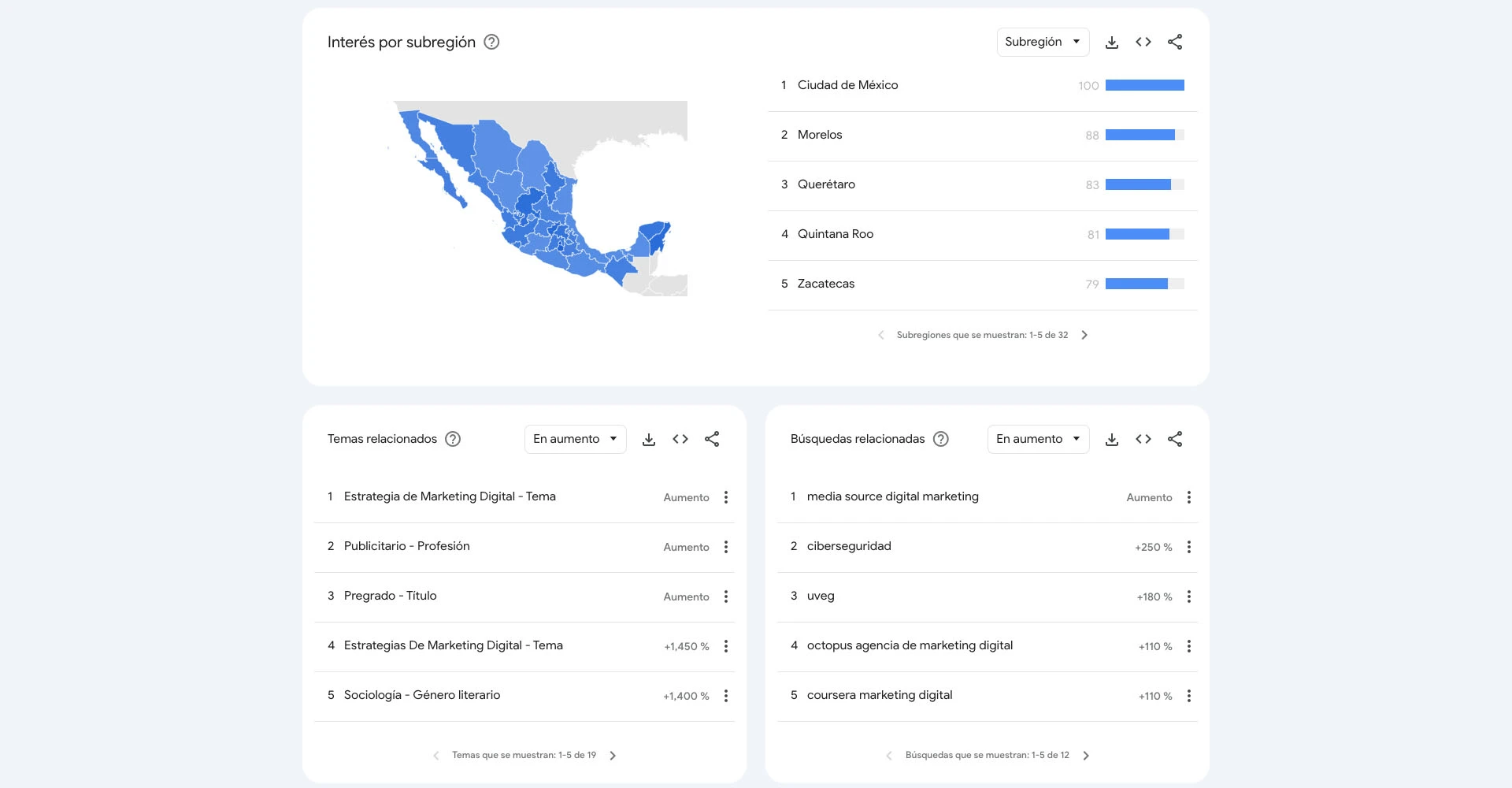Image resolution: width=1512 pixels, height=788 pixels.
Task: Share the Búsquedas relacionadas panel
Action: point(1175,439)
